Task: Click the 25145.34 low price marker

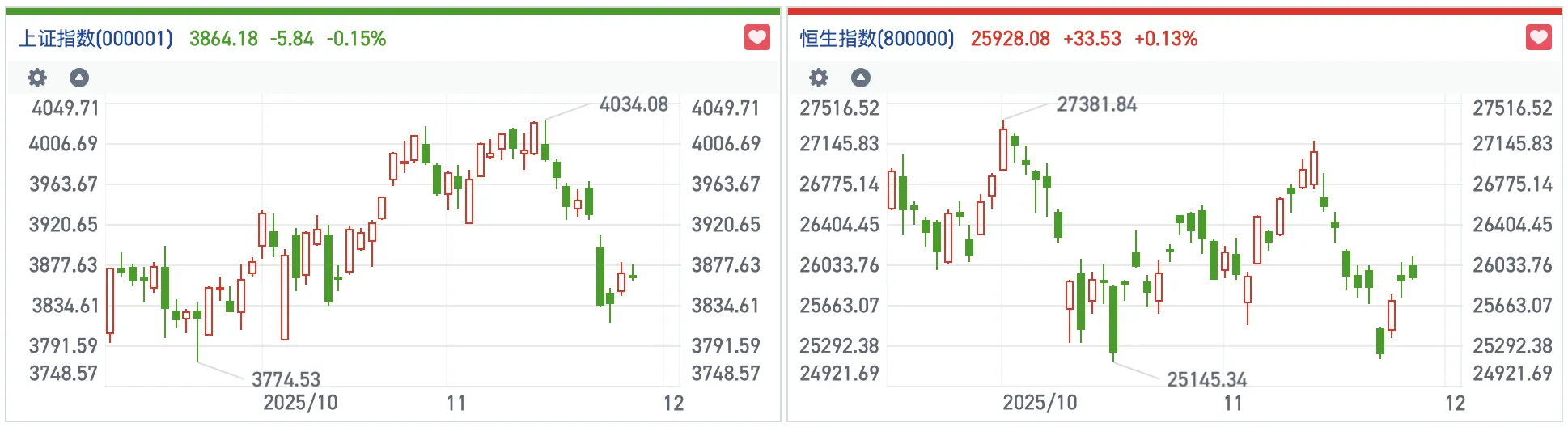Action: point(1206,379)
